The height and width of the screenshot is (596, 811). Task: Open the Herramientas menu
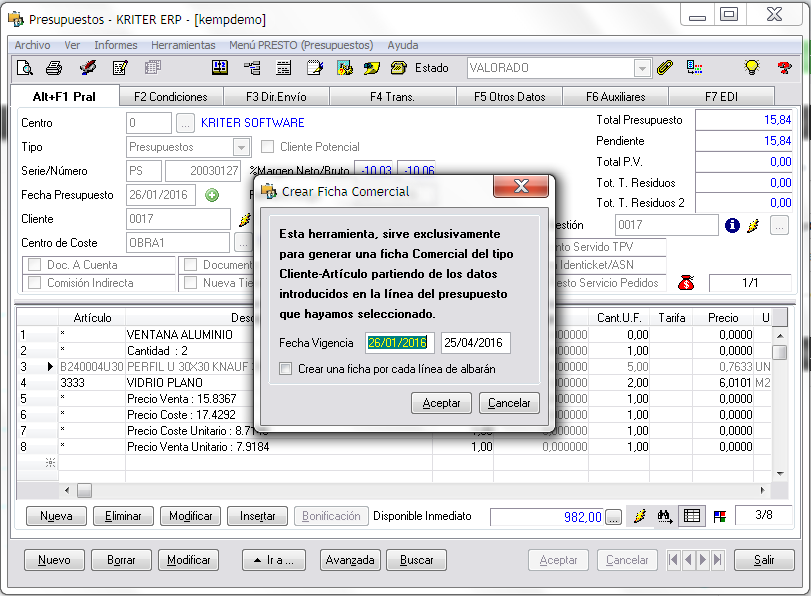point(183,45)
